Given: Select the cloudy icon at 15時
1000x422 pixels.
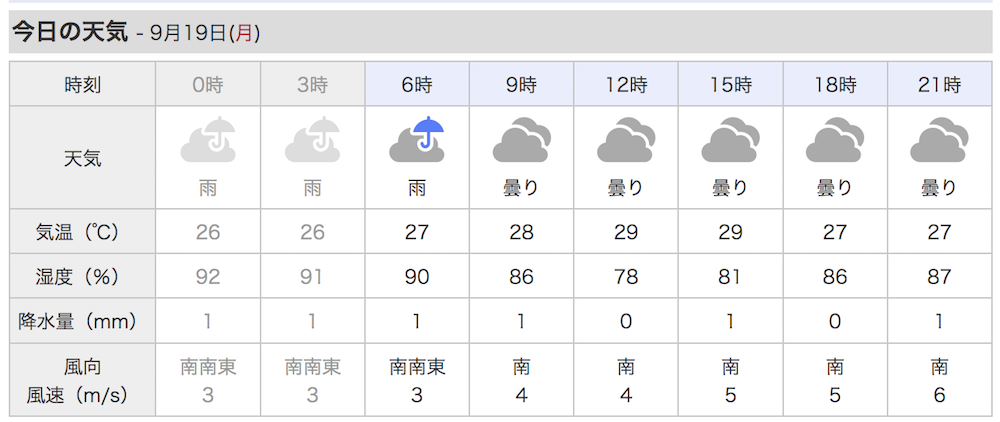Looking at the screenshot, I should 730,140.
